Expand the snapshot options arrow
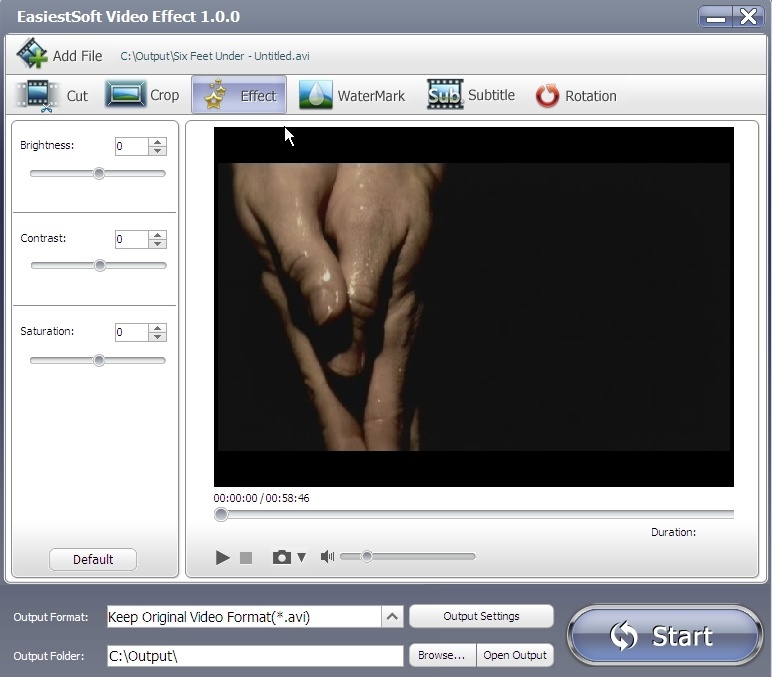This screenshot has height=677, width=772. (302, 557)
